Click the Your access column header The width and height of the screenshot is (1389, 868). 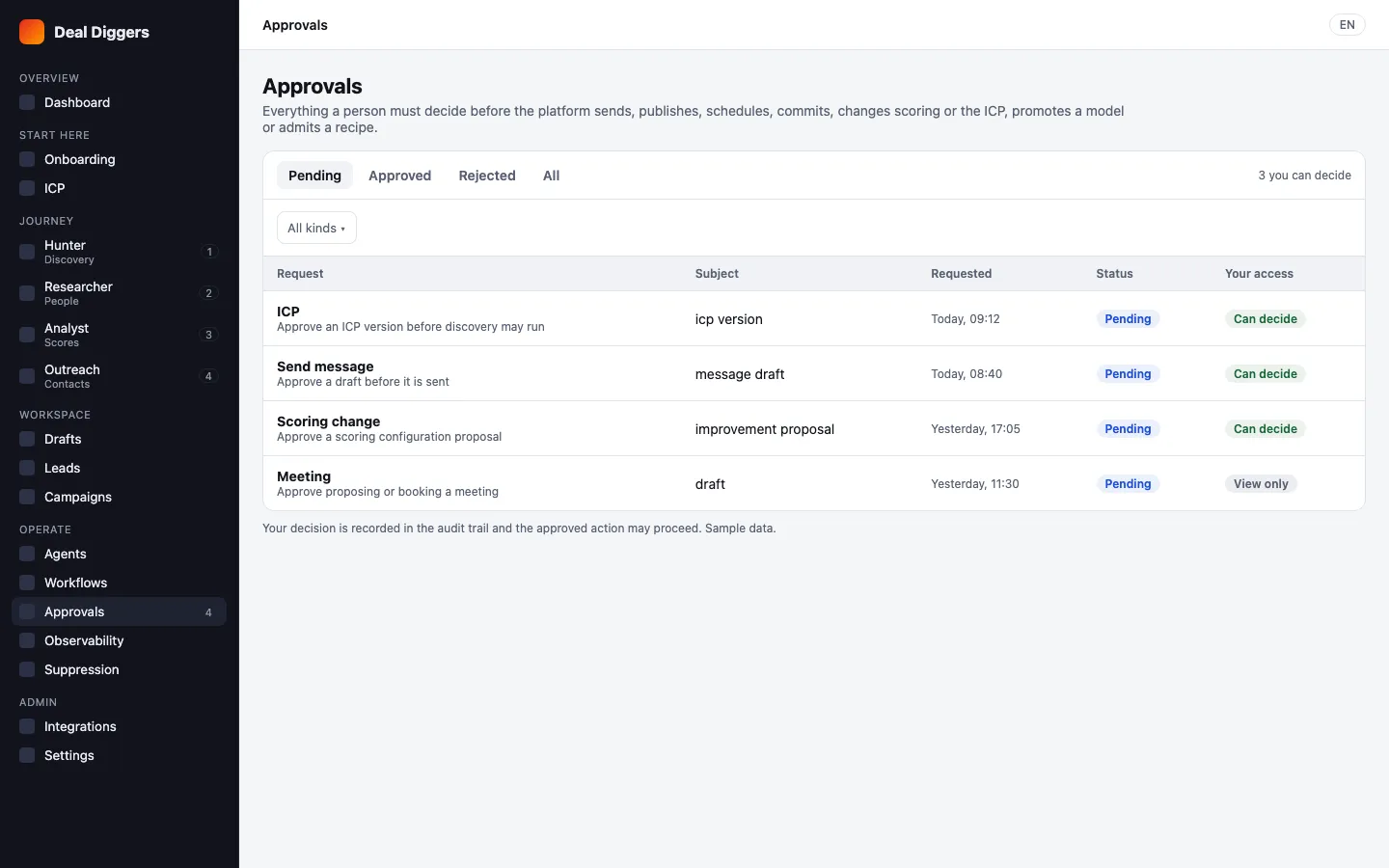tap(1259, 273)
